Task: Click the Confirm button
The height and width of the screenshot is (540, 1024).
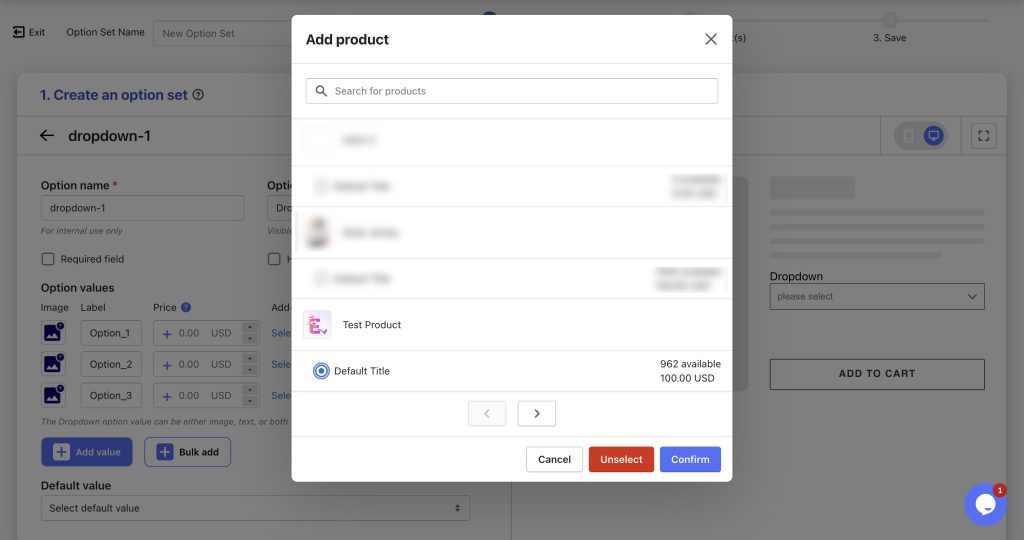Action: [690, 459]
